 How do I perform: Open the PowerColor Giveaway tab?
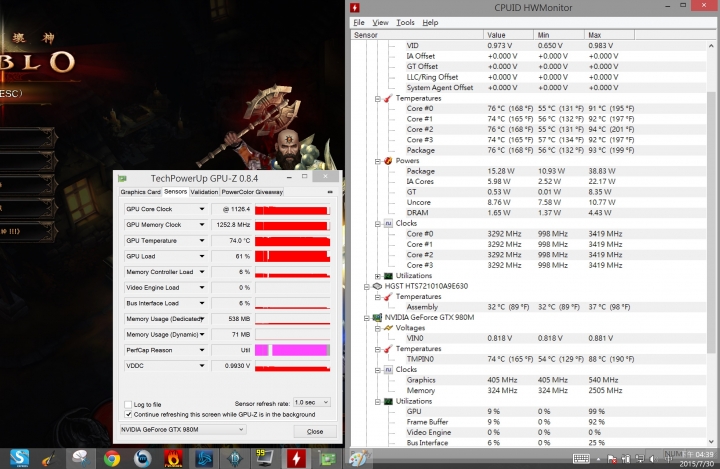pos(252,192)
